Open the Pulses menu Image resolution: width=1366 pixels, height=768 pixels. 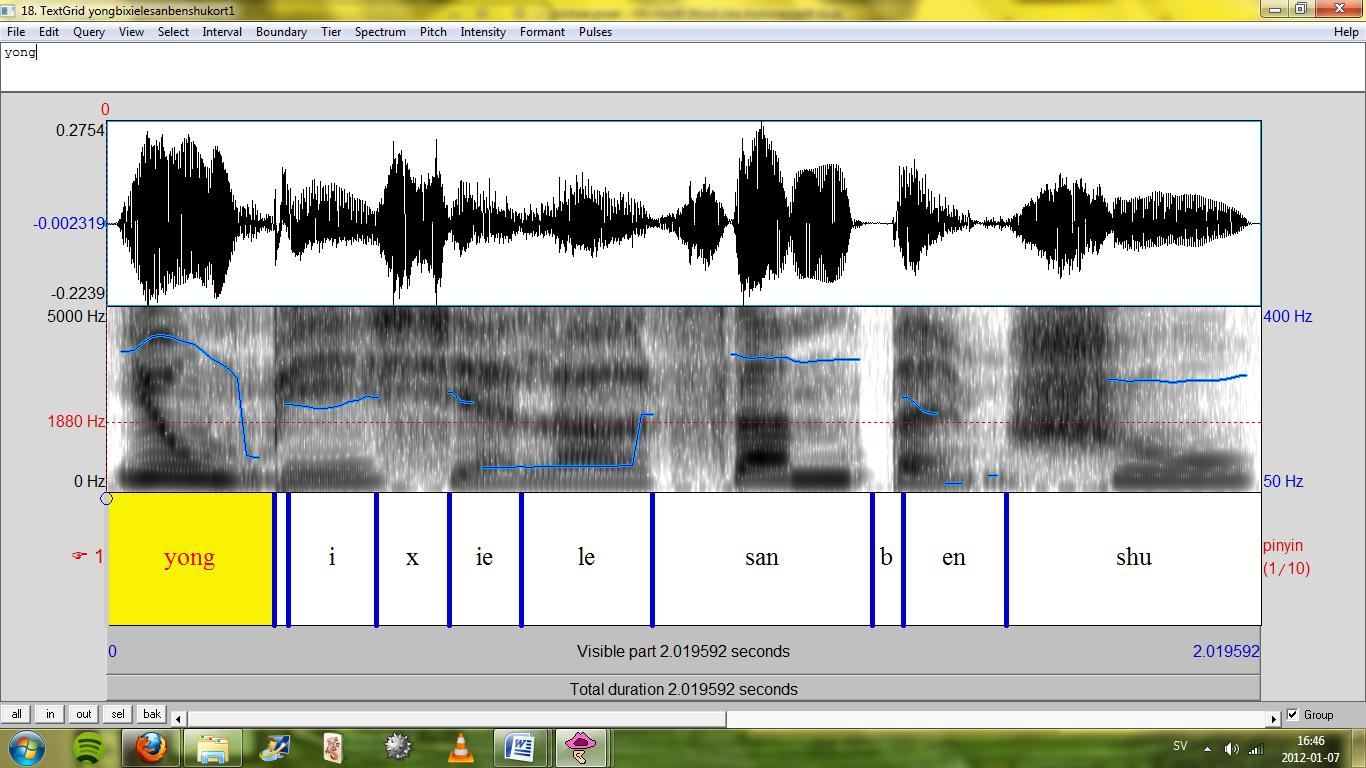[595, 32]
